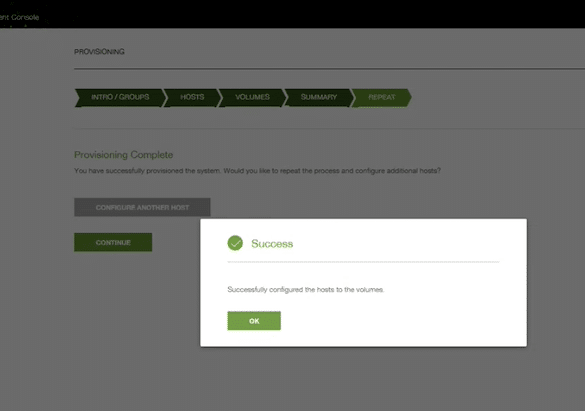The height and width of the screenshot is (411, 585).
Task: Click 'Successfully configured the hosts to the volumes' message
Action: point(306,289)
